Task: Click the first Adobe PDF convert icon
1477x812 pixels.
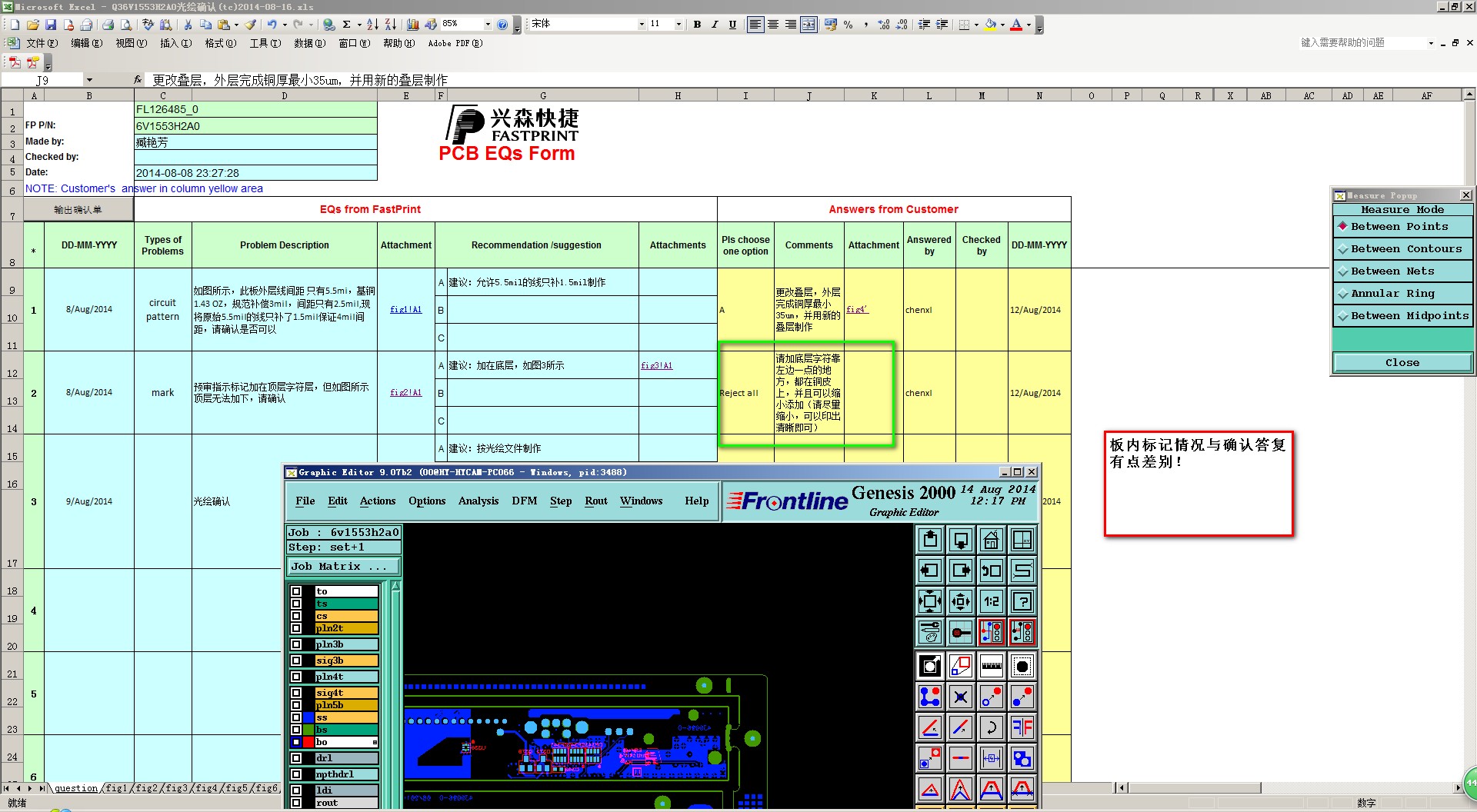Action: pyautogui.click(x=15, y=62)
